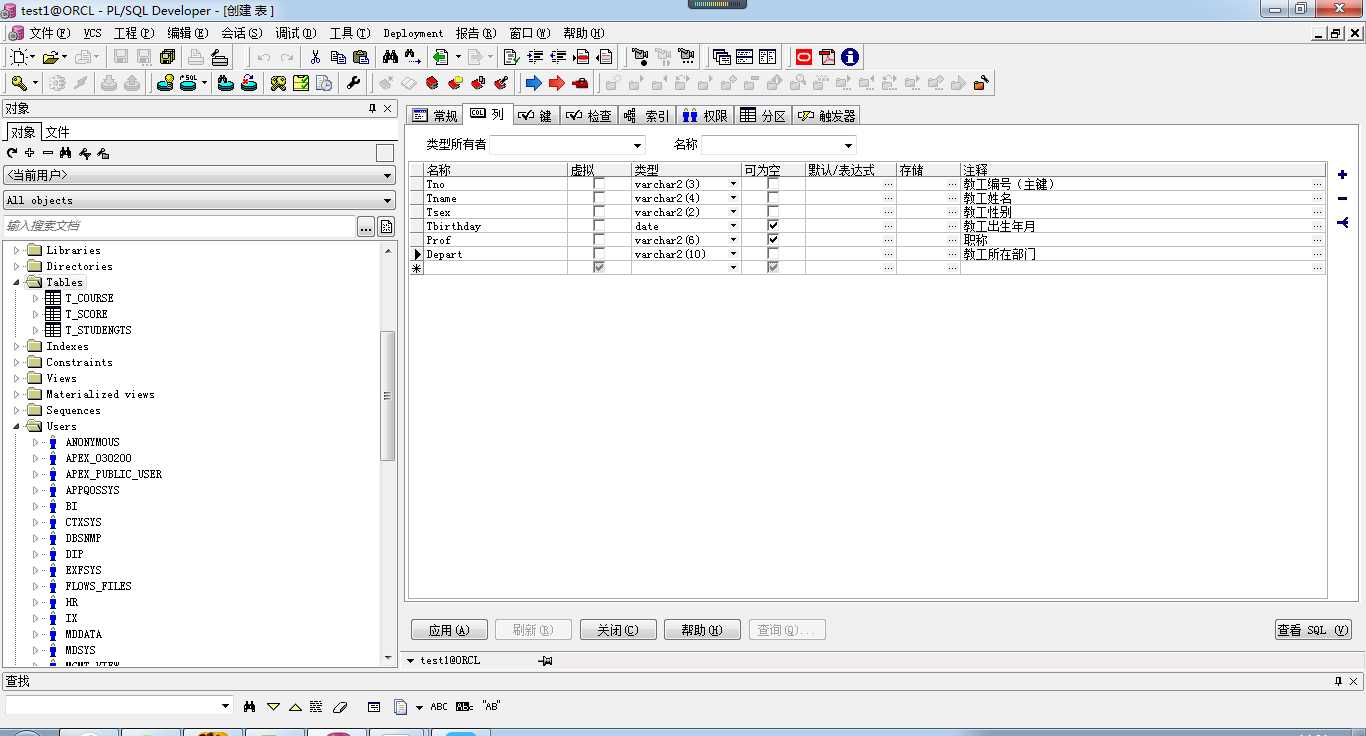The image size is (1366, 736).
Task: Toggle nullable checkbox for Tno column
Action: 773,184
